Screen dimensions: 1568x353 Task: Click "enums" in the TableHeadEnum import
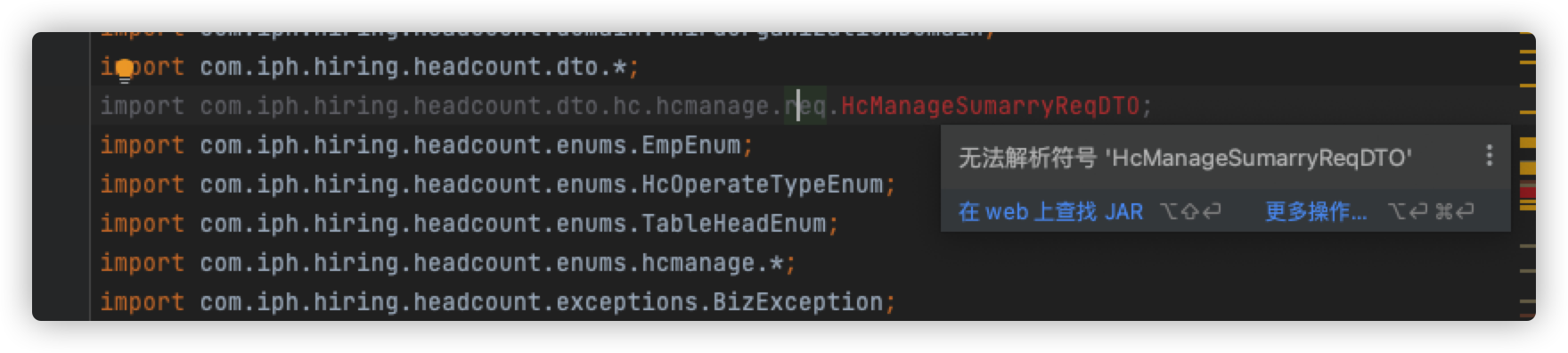click(592, 224)
